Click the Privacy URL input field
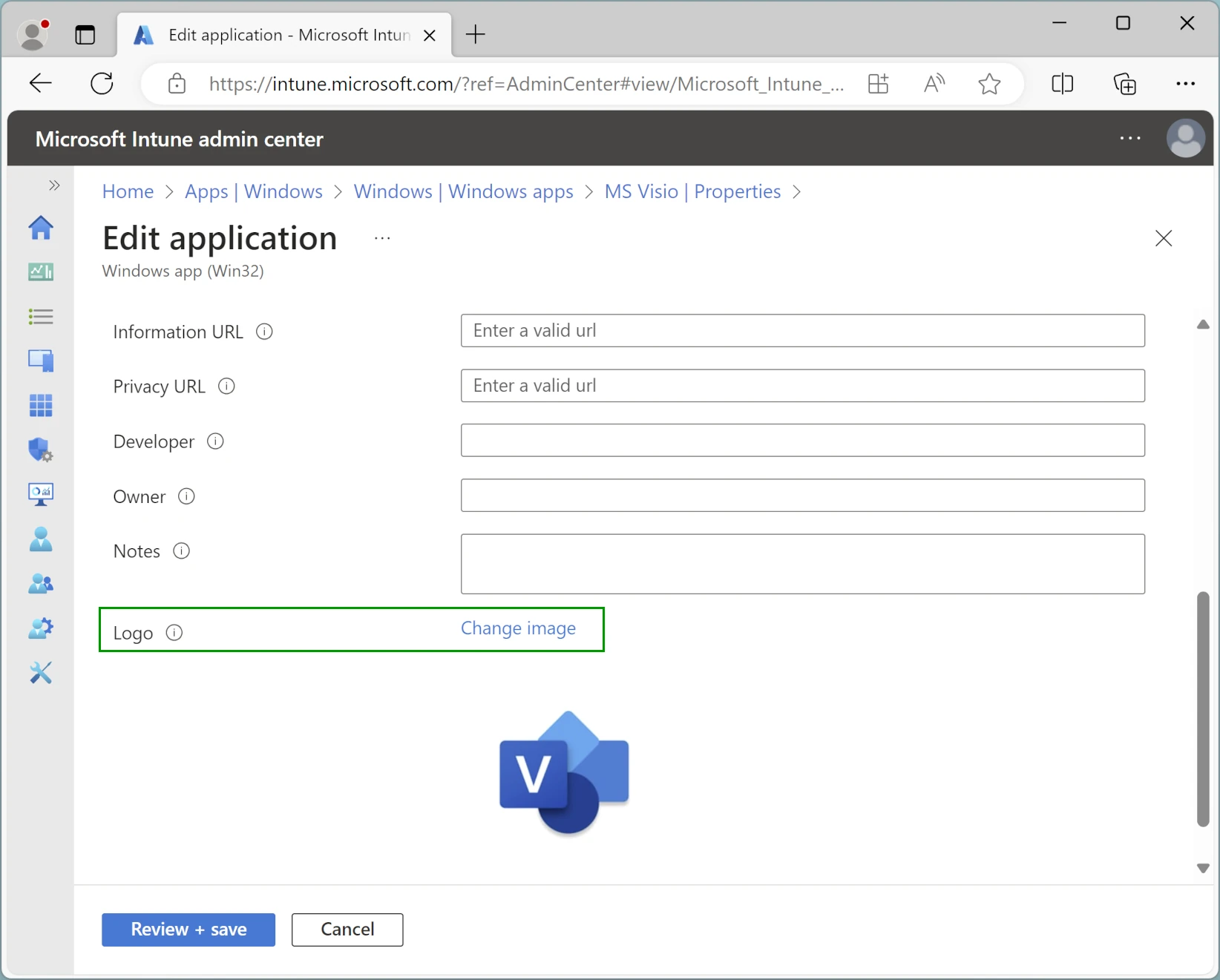Image resolution: width=1220 pixels, height=980 pixels. pyautogui.click(x=803, y=385)
